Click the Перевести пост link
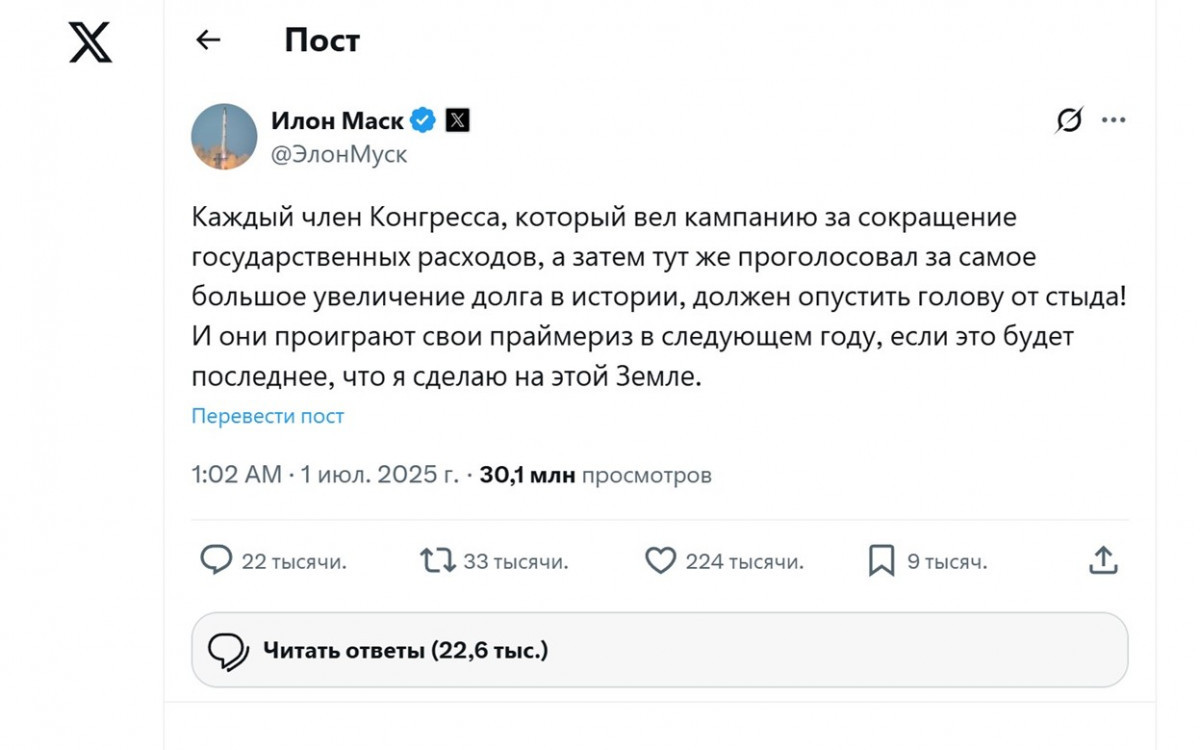Screen dimensions: 1200x750 pos(268,416)
